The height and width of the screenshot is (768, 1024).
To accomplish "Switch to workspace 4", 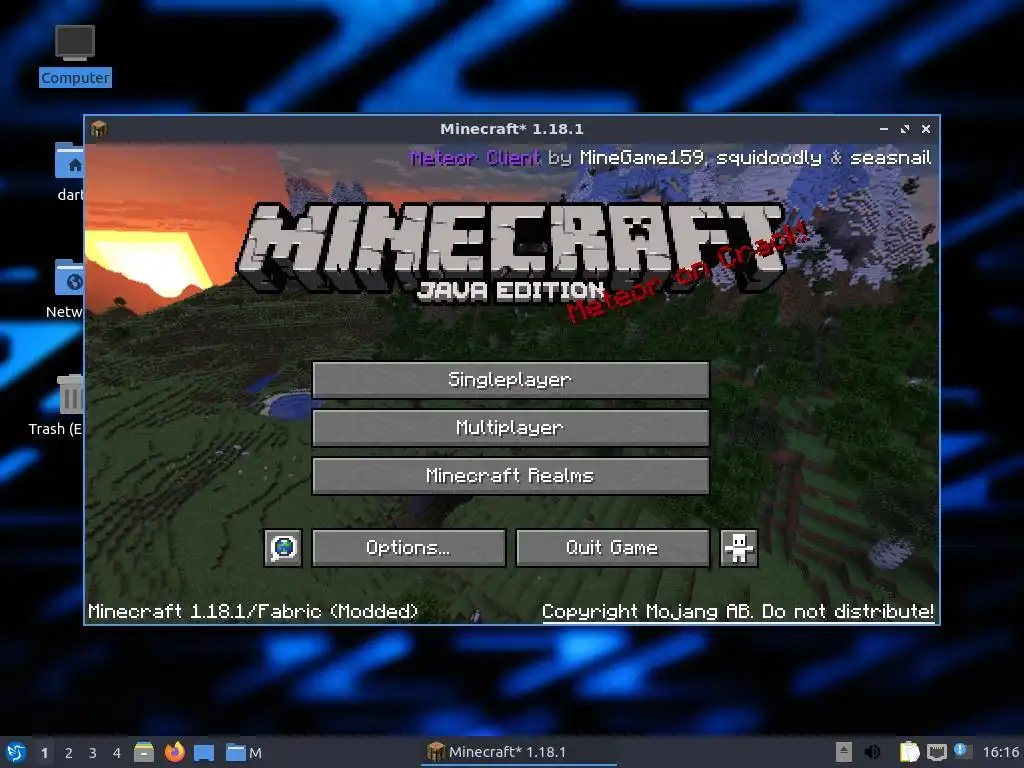I will (x=117, y=753).
